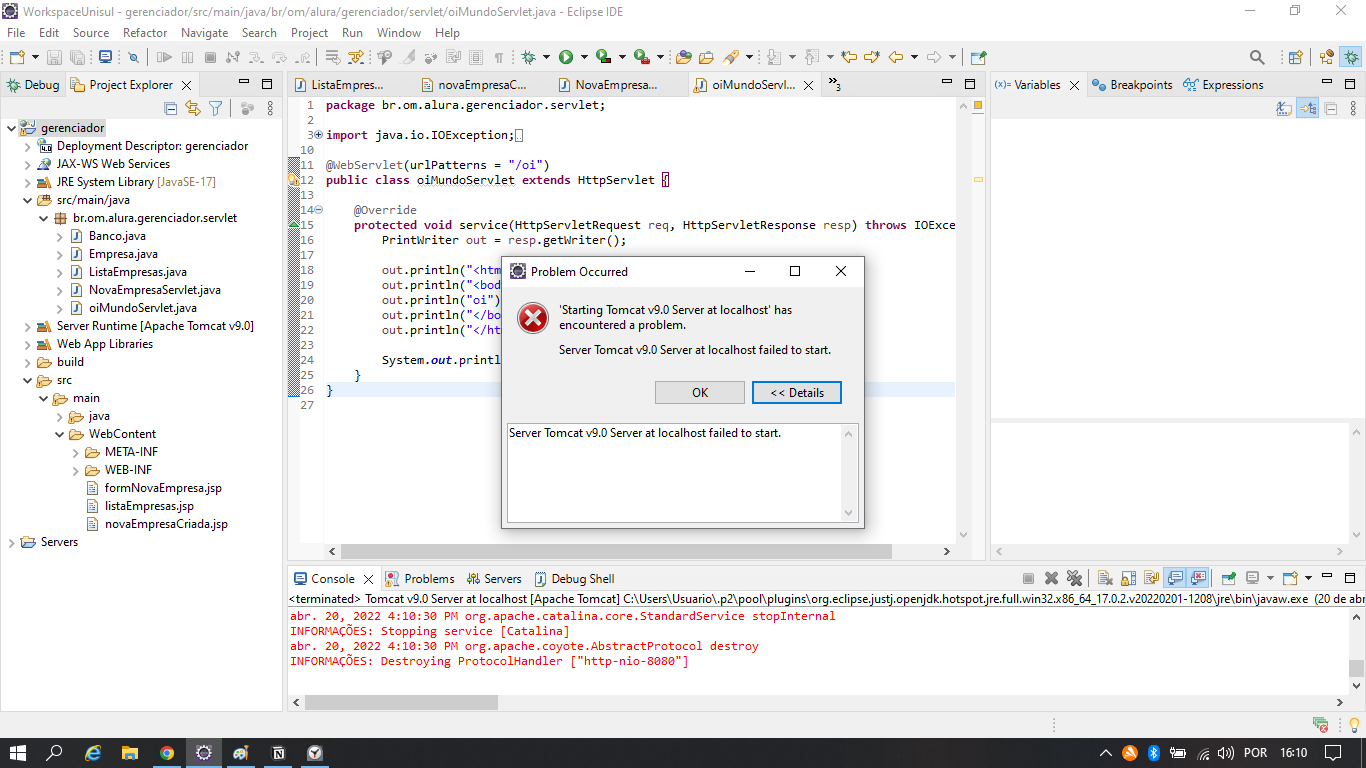
Task: Click the green bug Debug launch icon
Action: [x=528, y=57]
